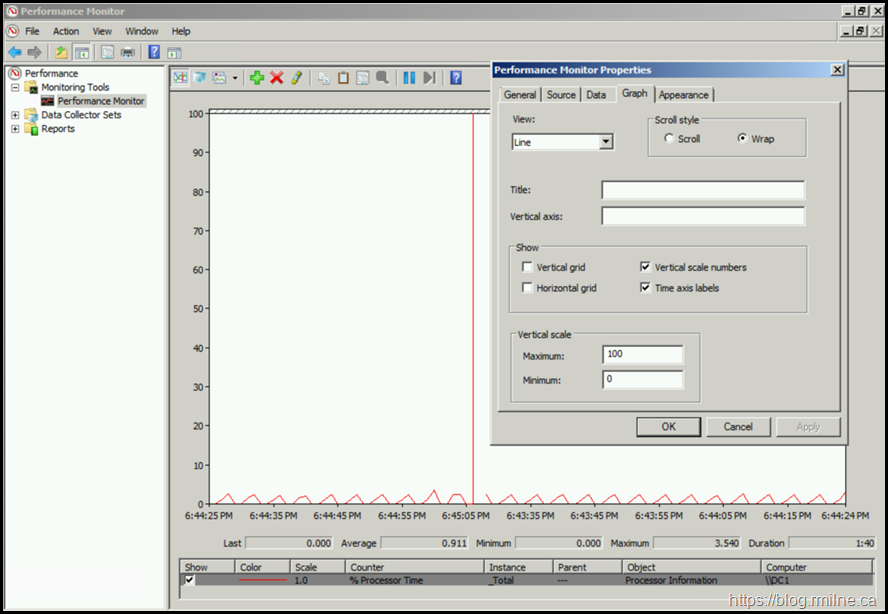
Task: Click the Cancel button
Action: click(x=738, y=427)
